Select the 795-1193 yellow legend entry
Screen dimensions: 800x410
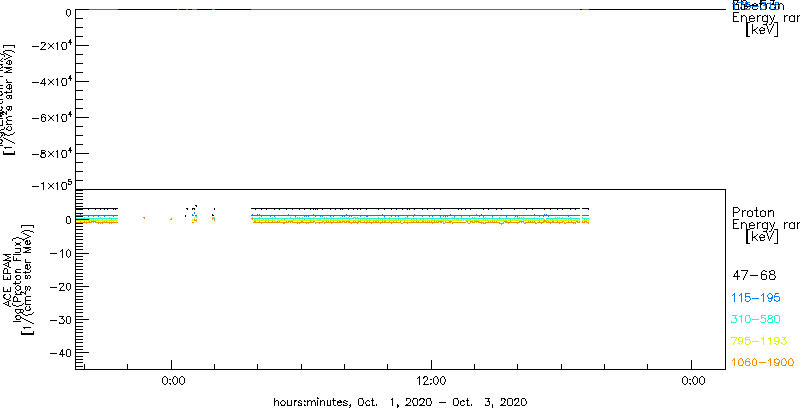point(760,341)
